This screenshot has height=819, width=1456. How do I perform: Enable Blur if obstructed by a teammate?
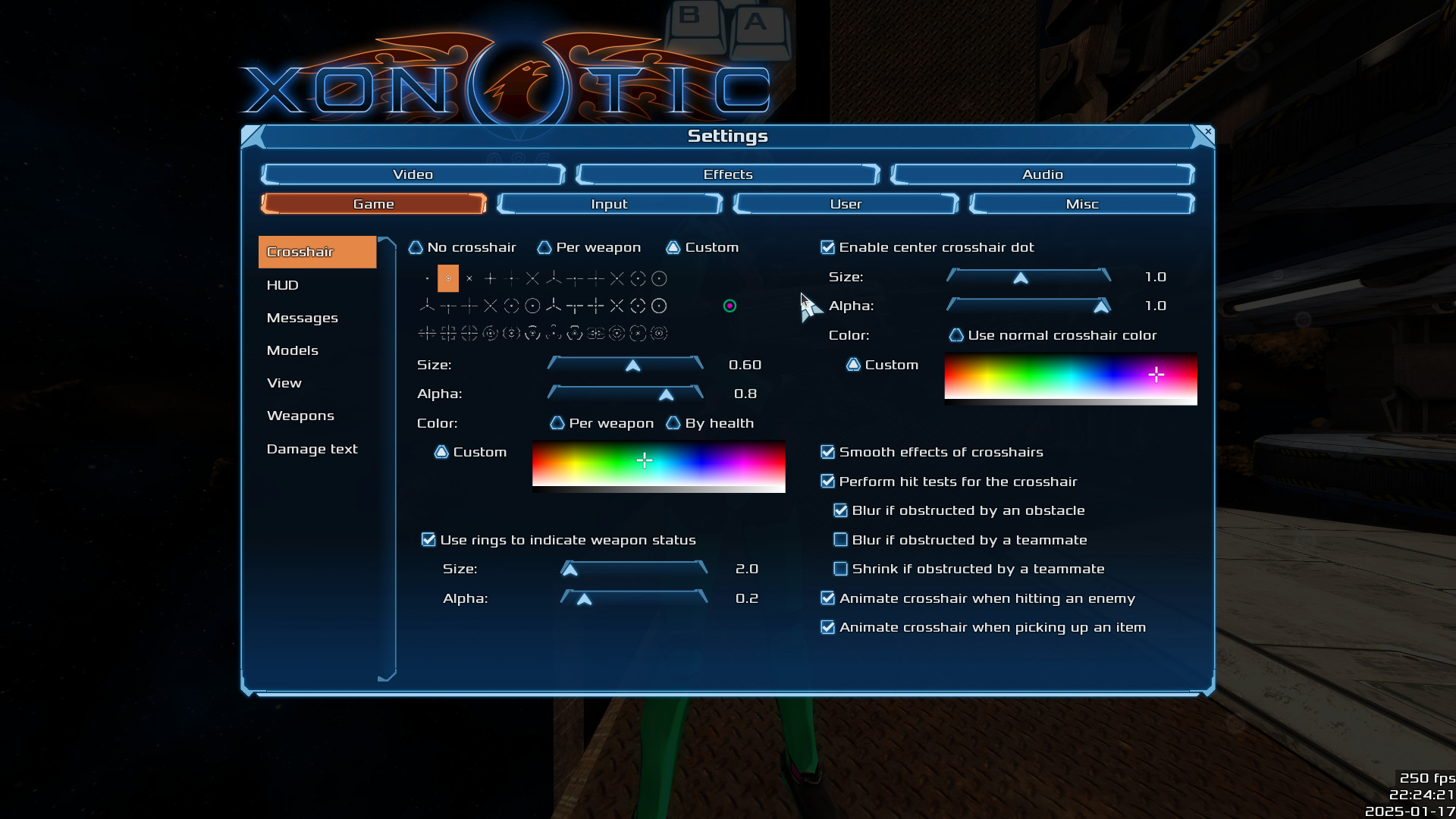click(x=960, y=540)
